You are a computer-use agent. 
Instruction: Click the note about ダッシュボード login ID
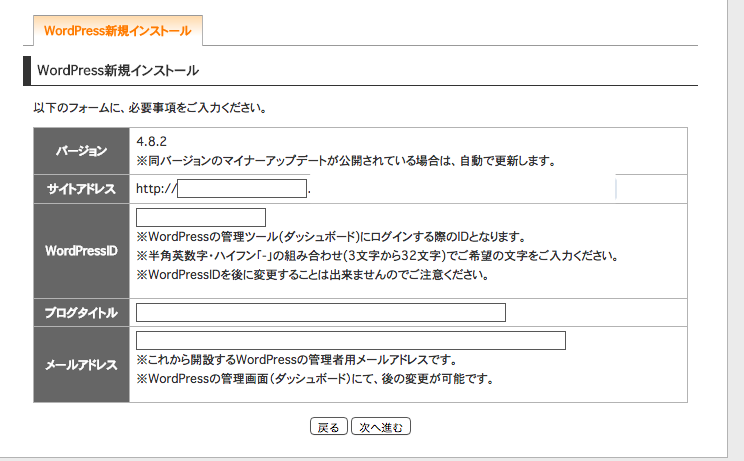pos(331,237)
